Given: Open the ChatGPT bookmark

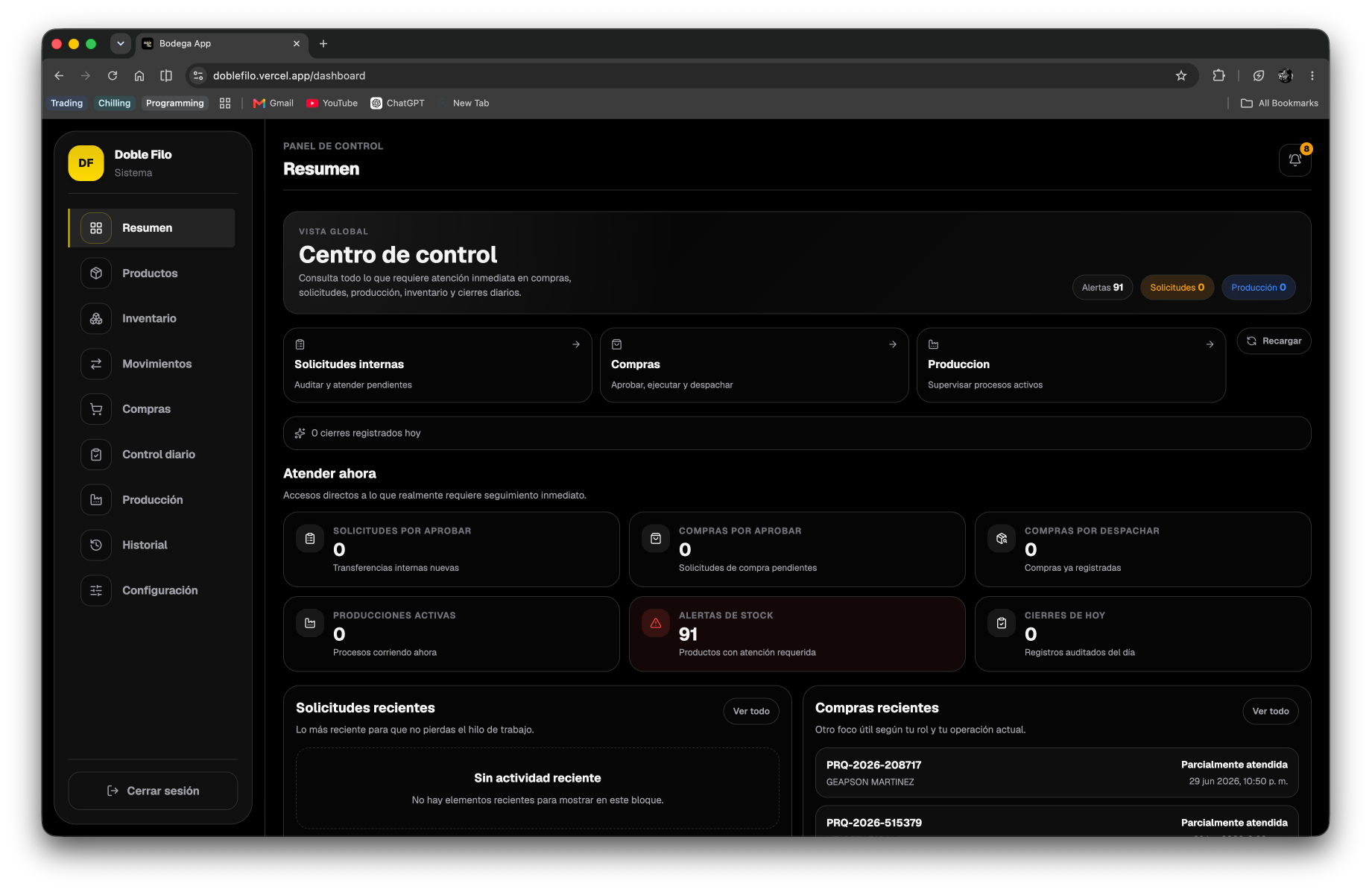Looking at the screenshot, I should [x=398, y=104].
